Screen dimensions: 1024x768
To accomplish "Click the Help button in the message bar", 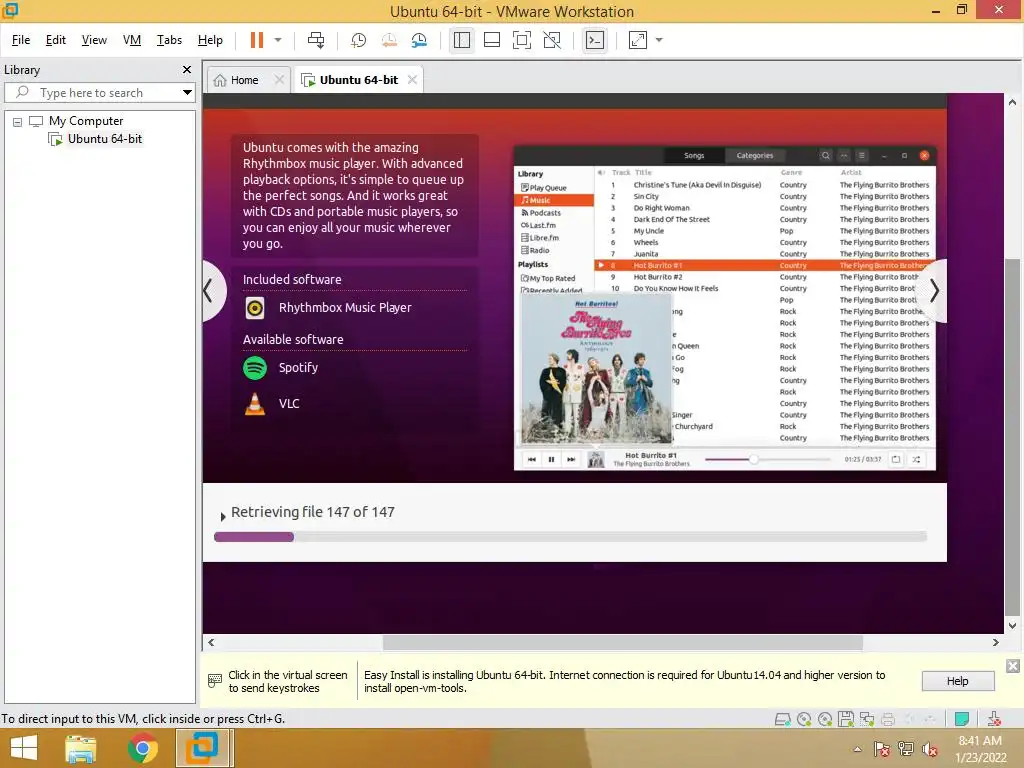I will [x=958, y=681].
